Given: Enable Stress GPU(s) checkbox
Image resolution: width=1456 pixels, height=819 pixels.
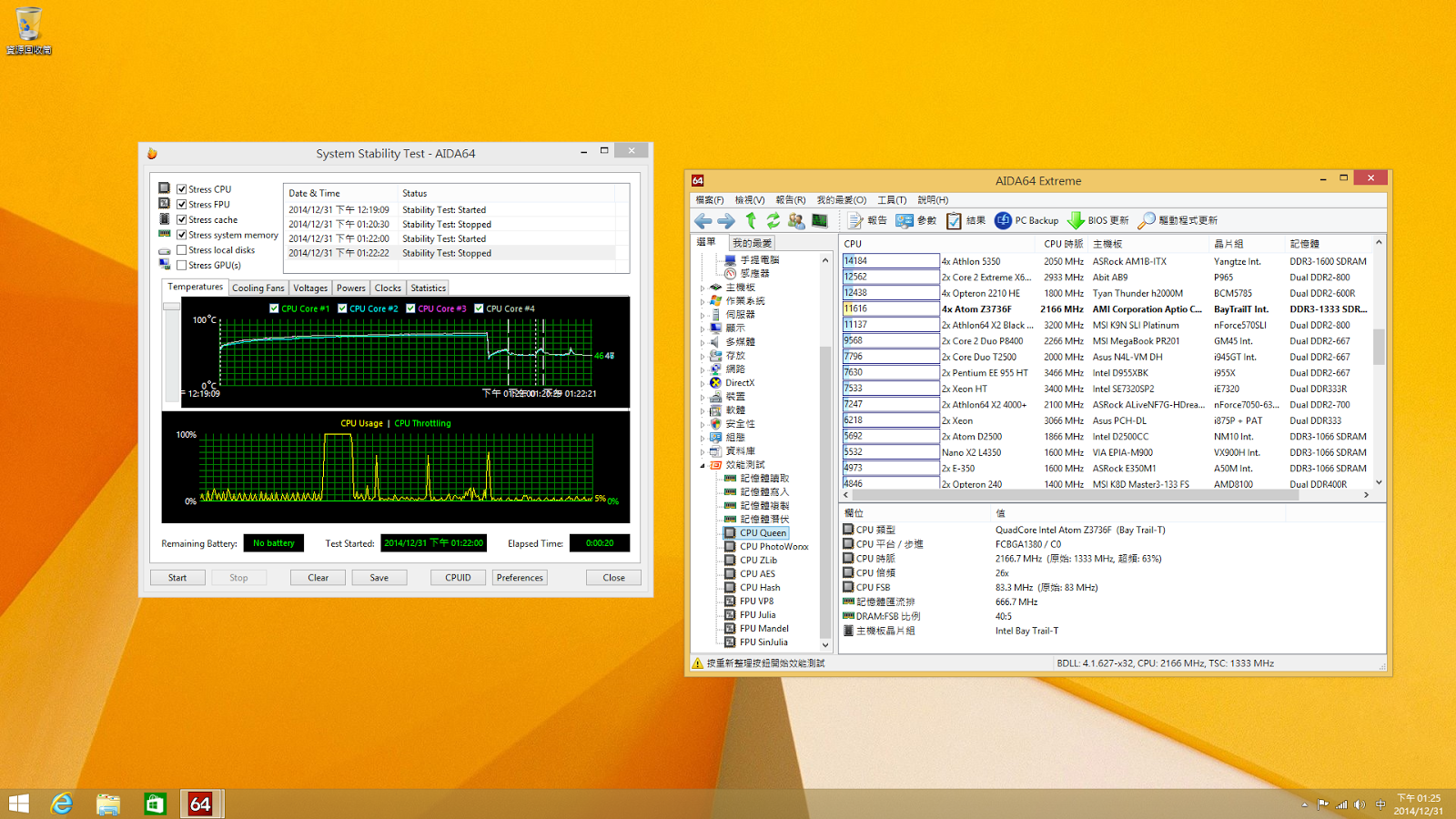Looking at the screenshot, I should click(x=182, y=265).
